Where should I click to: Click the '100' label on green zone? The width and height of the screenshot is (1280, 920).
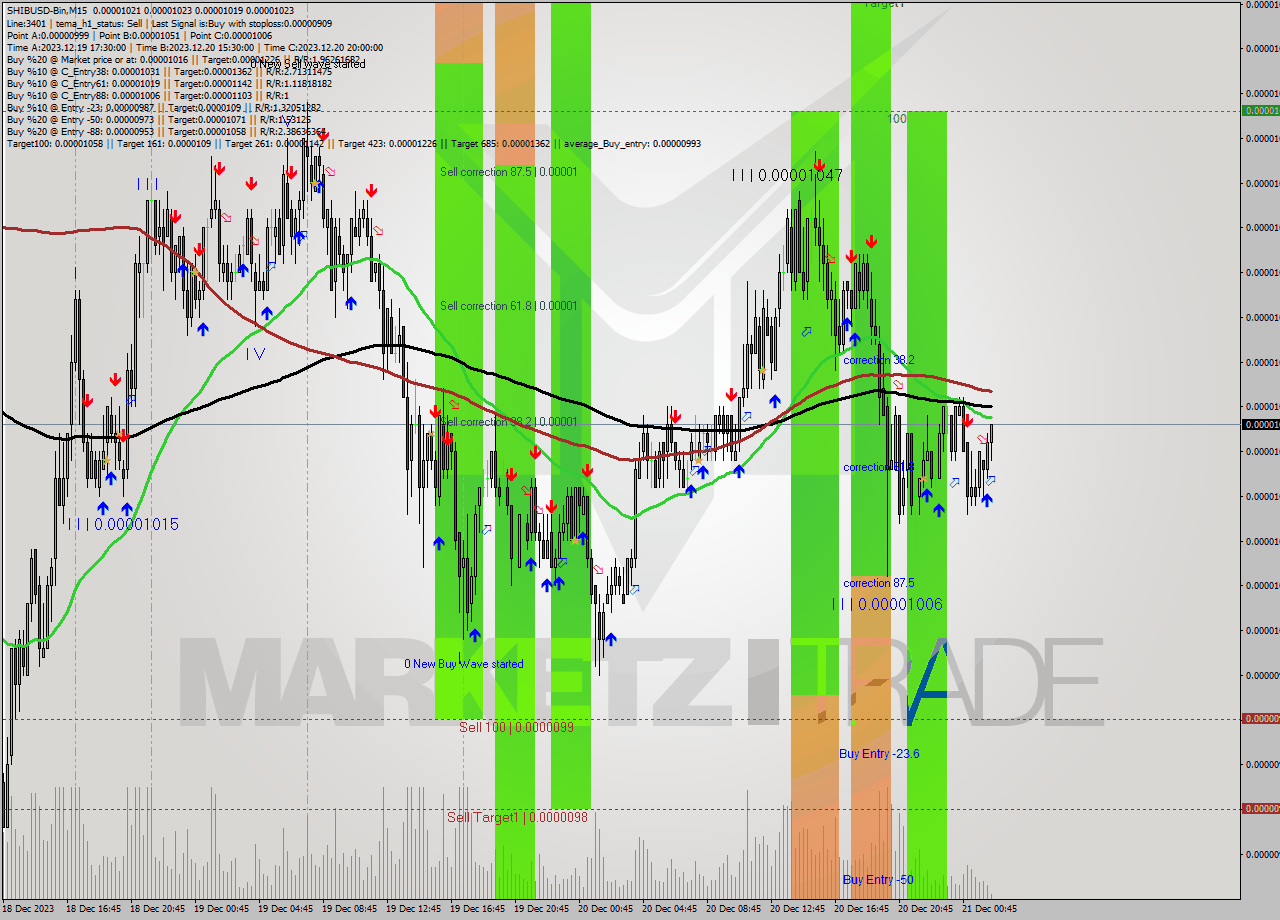click(898, 119)
